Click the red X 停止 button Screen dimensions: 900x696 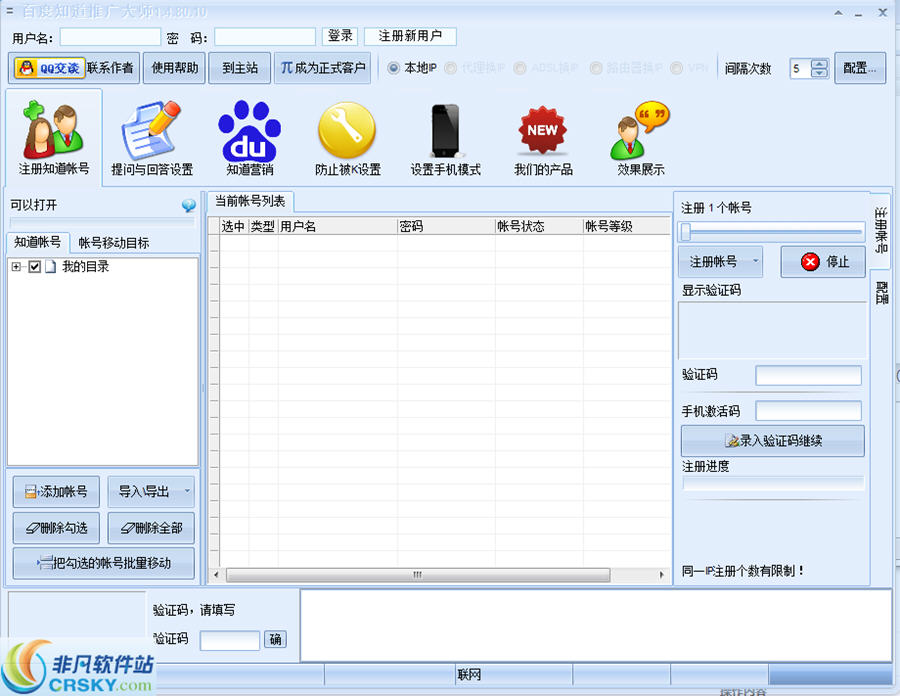823,262
